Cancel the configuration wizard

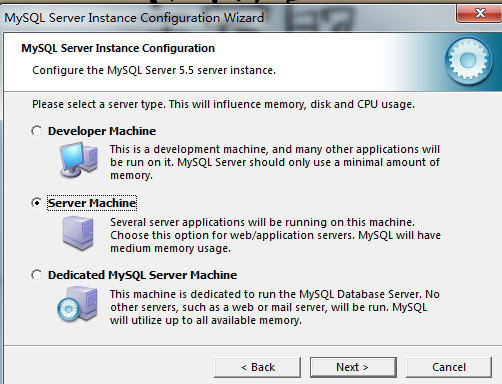click(x=449, y=367)
